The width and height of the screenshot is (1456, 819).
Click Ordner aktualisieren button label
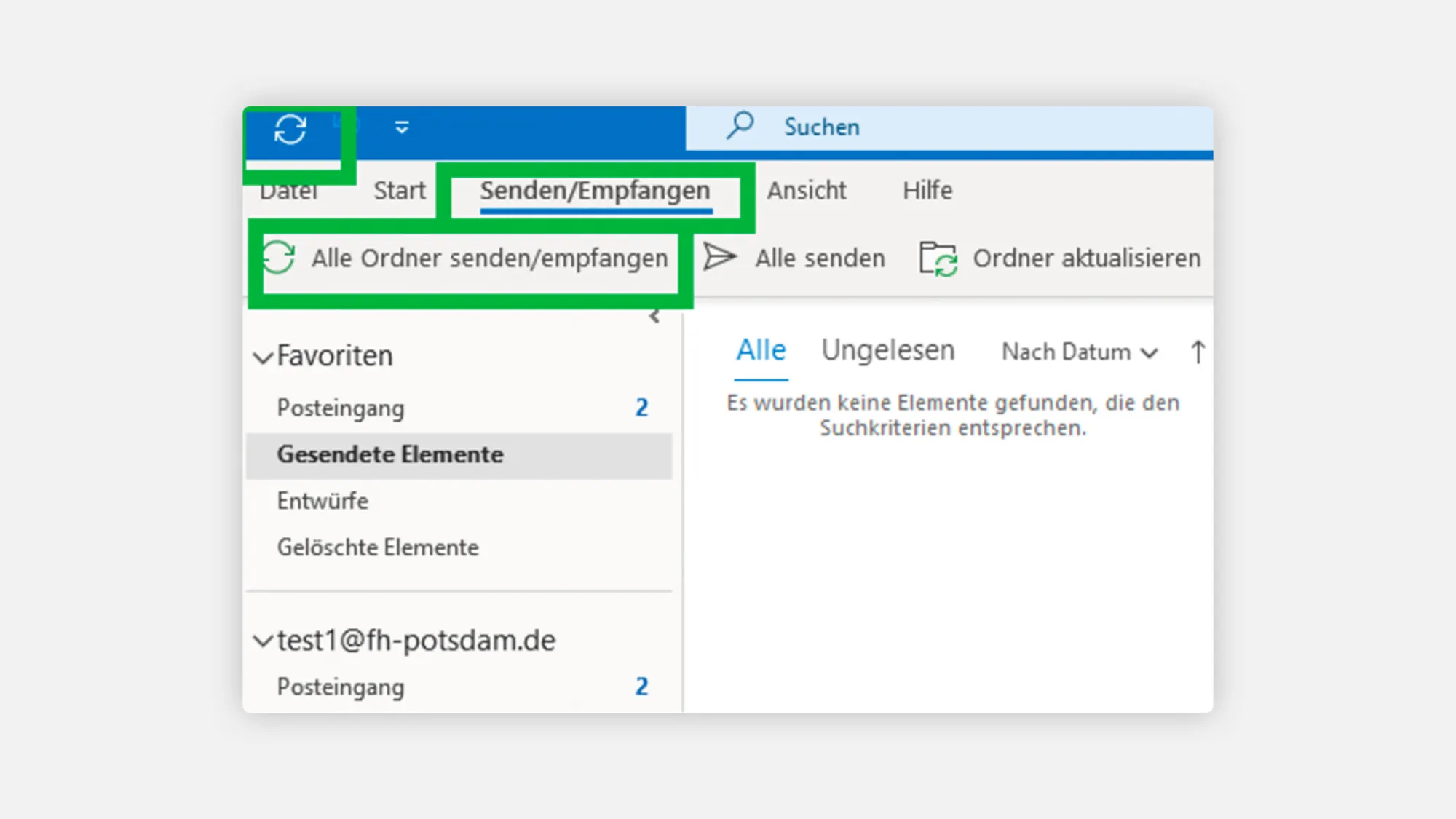(1087, 258)
